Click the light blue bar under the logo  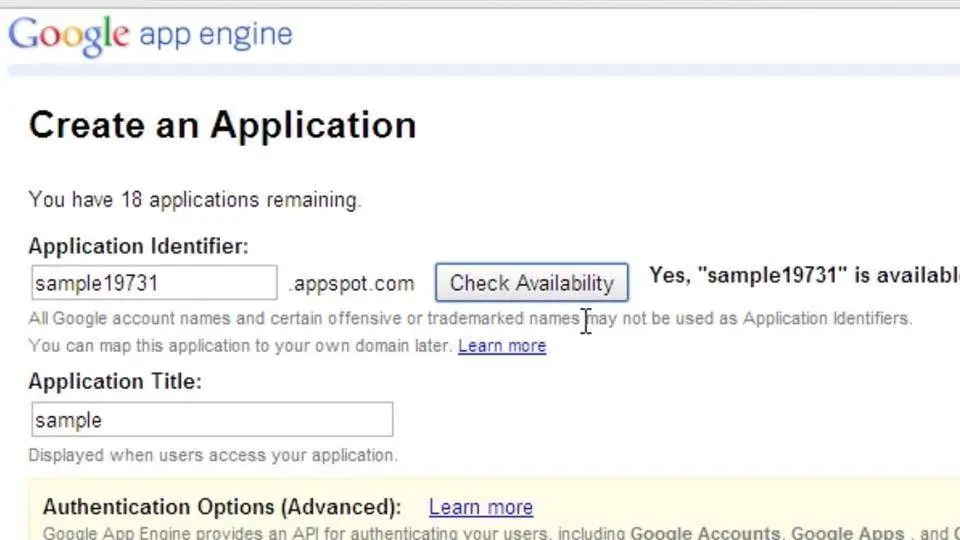480,70
